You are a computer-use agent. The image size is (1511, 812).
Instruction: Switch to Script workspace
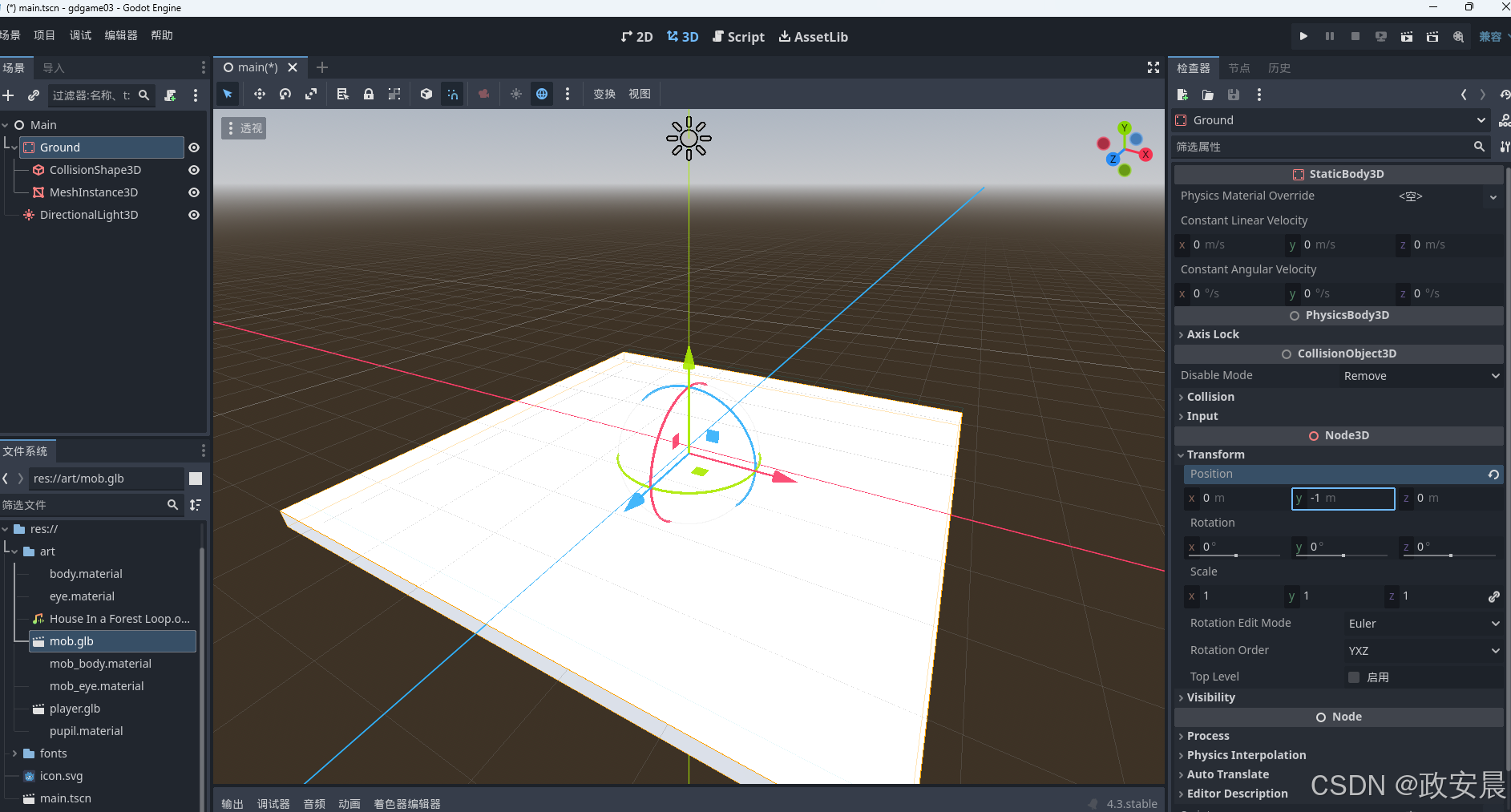[738, 37]
